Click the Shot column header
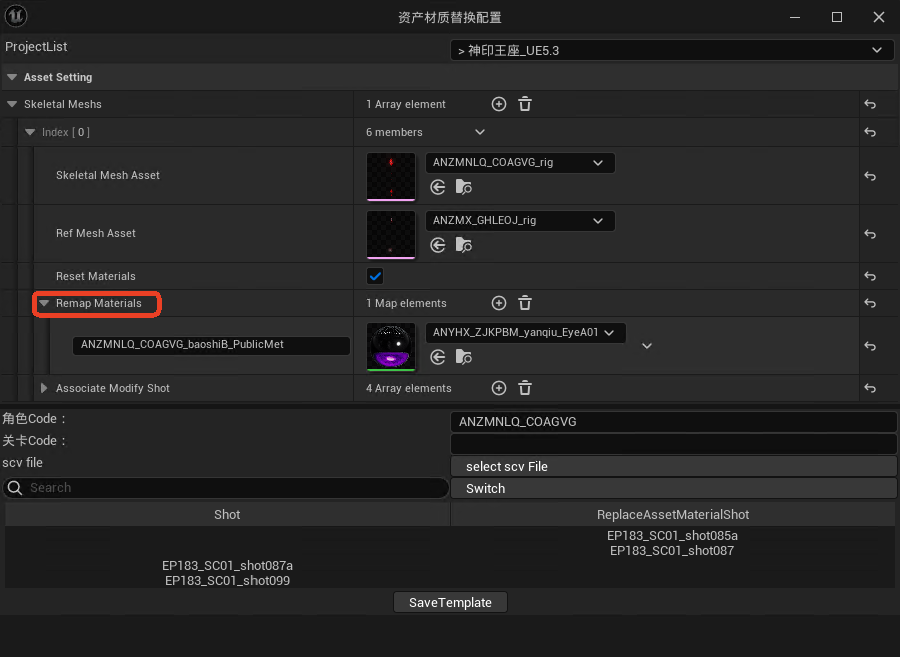 pos(227,514)
